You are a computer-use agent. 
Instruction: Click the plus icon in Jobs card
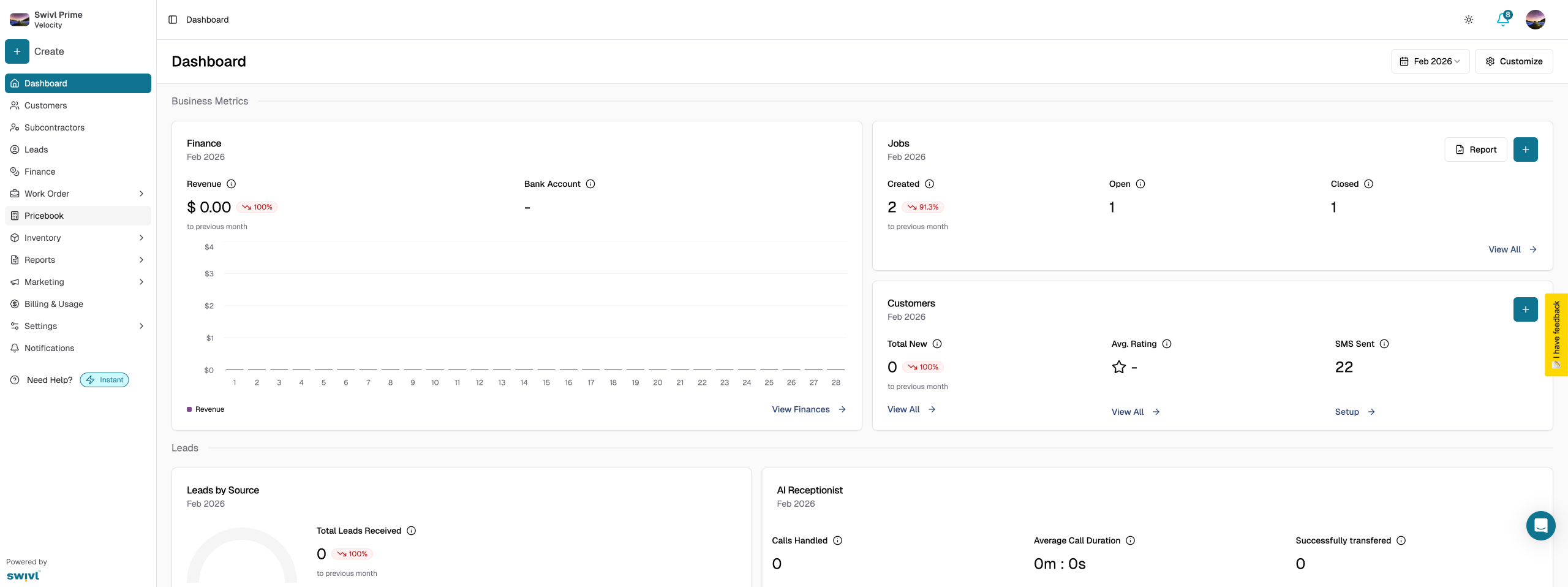tap(1525, 150)
